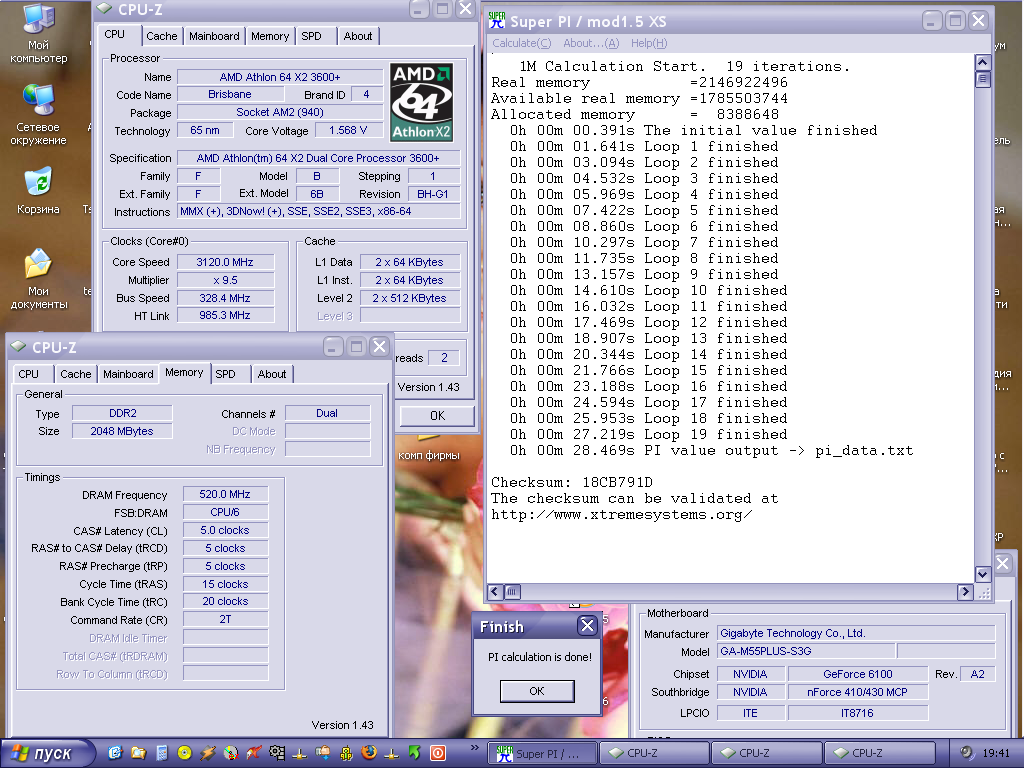The height and width of the screenshot is (768, 1024).
Task: Launch the Firefox quick launch icon
Action: coord(369,753)
